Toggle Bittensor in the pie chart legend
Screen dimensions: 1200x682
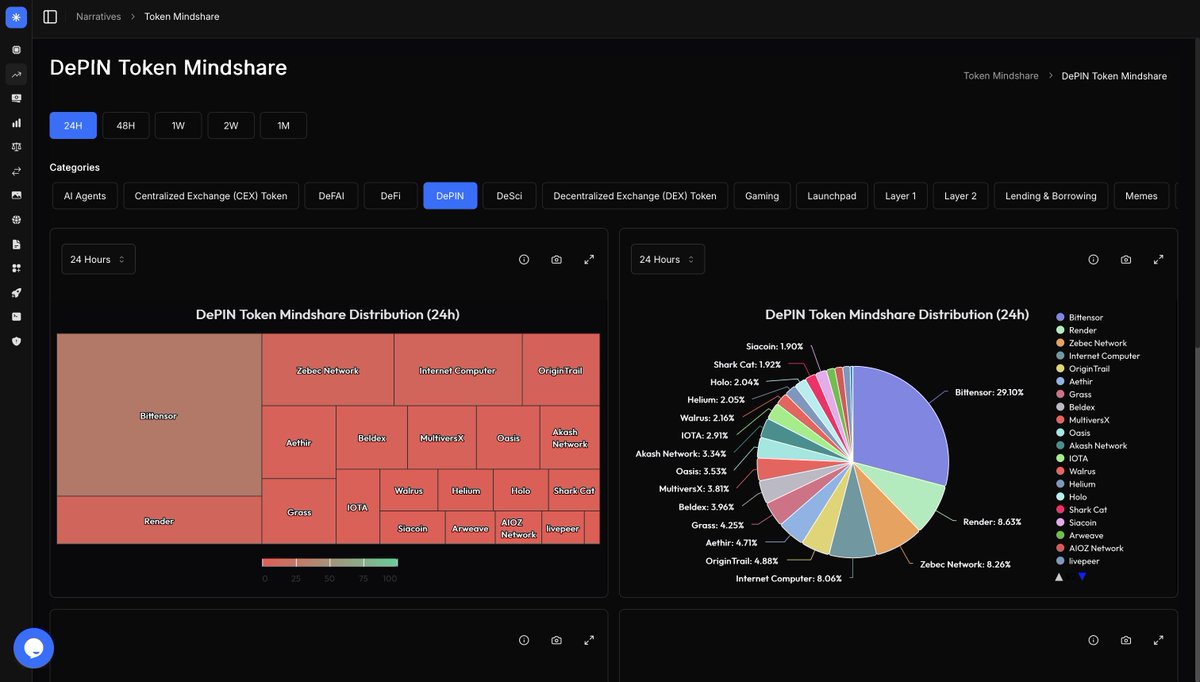pyautogui.click(x=1085, y=317)
